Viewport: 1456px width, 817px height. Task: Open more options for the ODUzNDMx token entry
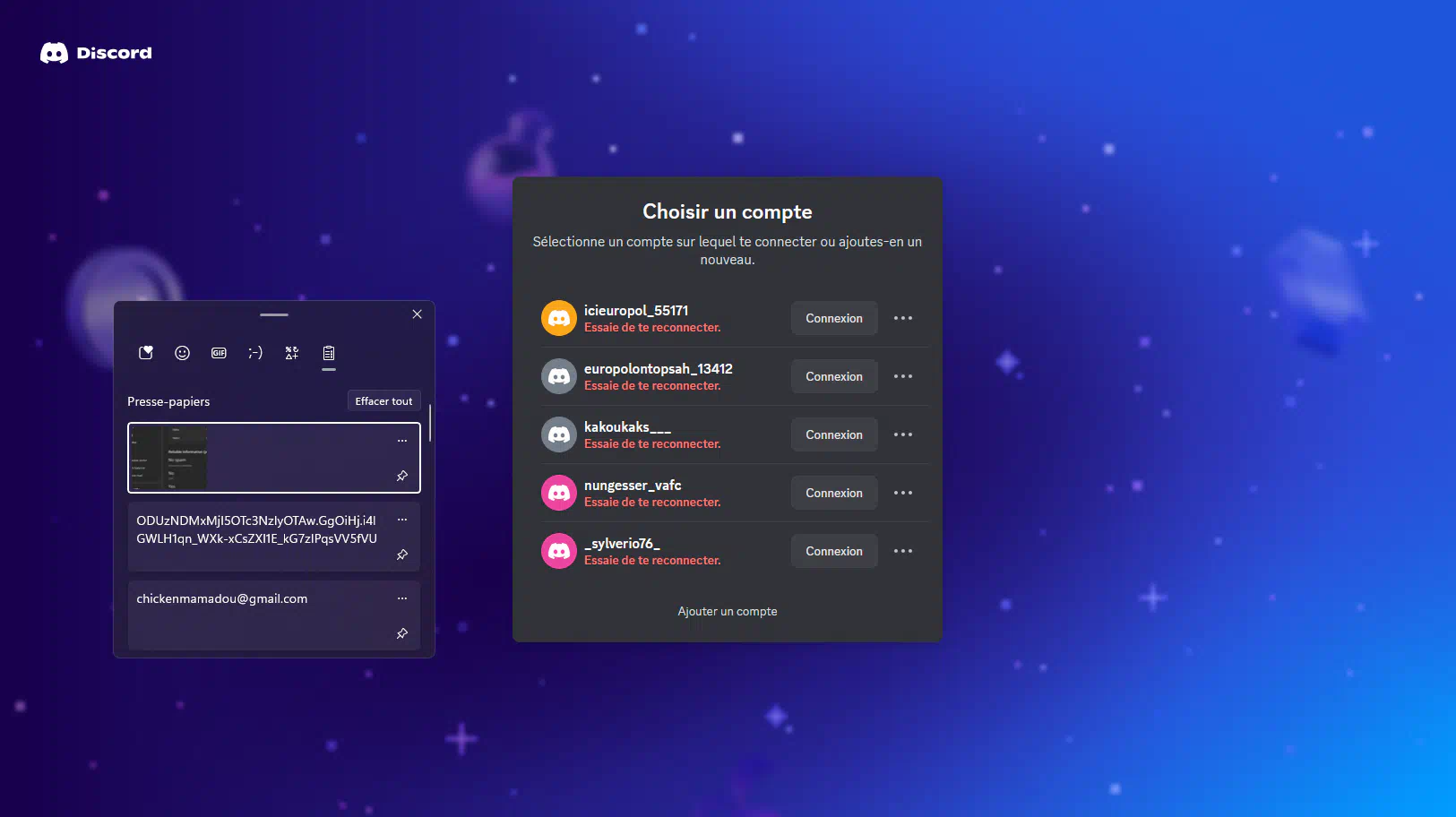point(402,520)
